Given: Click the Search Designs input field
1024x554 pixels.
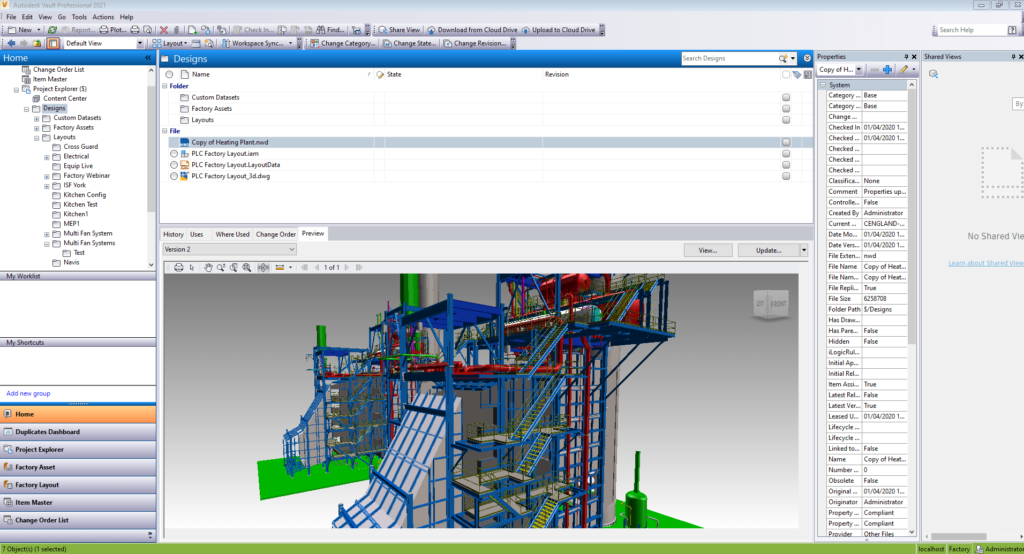Looking at the screenshot, I should pos(728,59).
